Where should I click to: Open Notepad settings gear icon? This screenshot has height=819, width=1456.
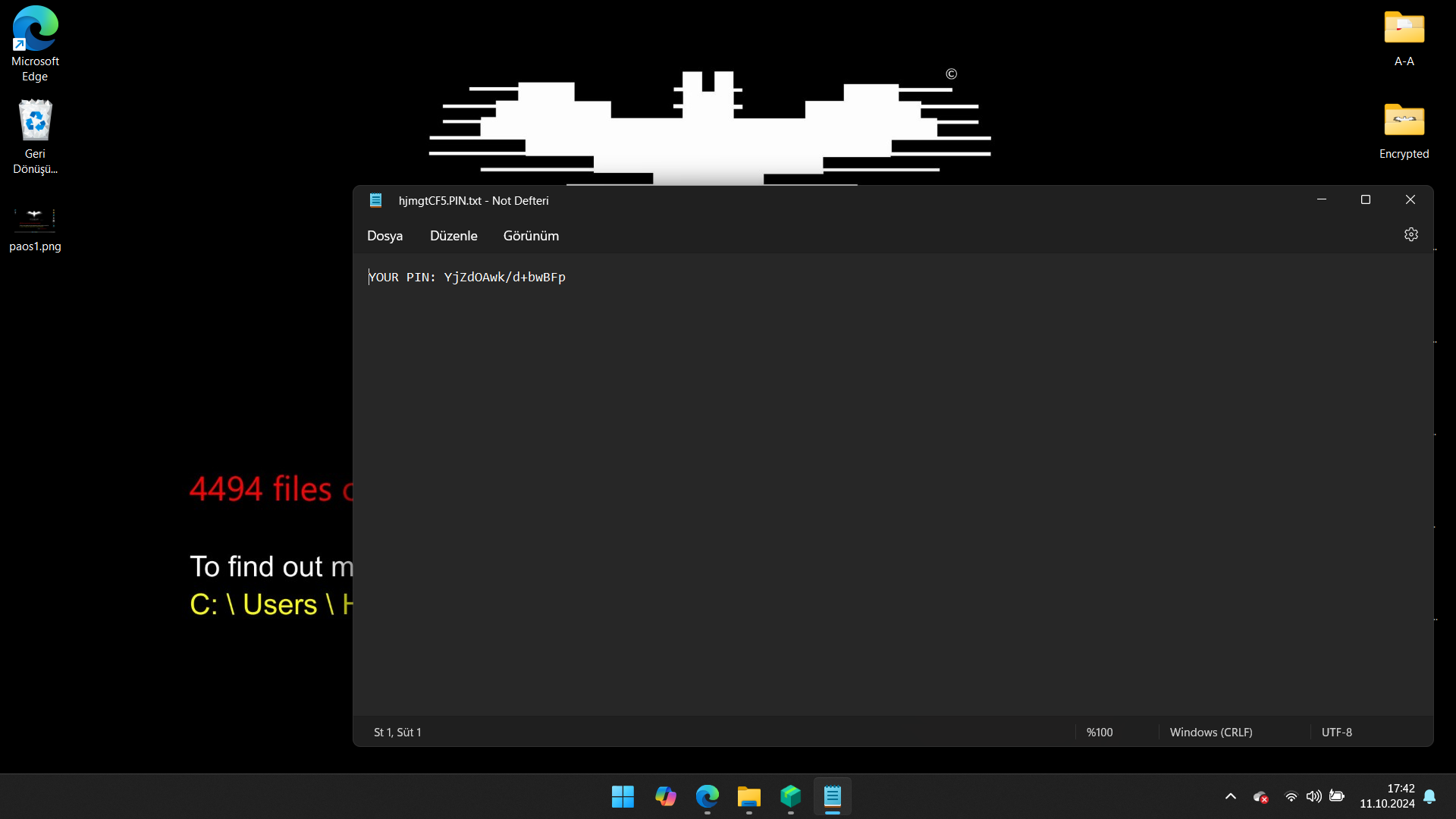(x=1410, y=235)
